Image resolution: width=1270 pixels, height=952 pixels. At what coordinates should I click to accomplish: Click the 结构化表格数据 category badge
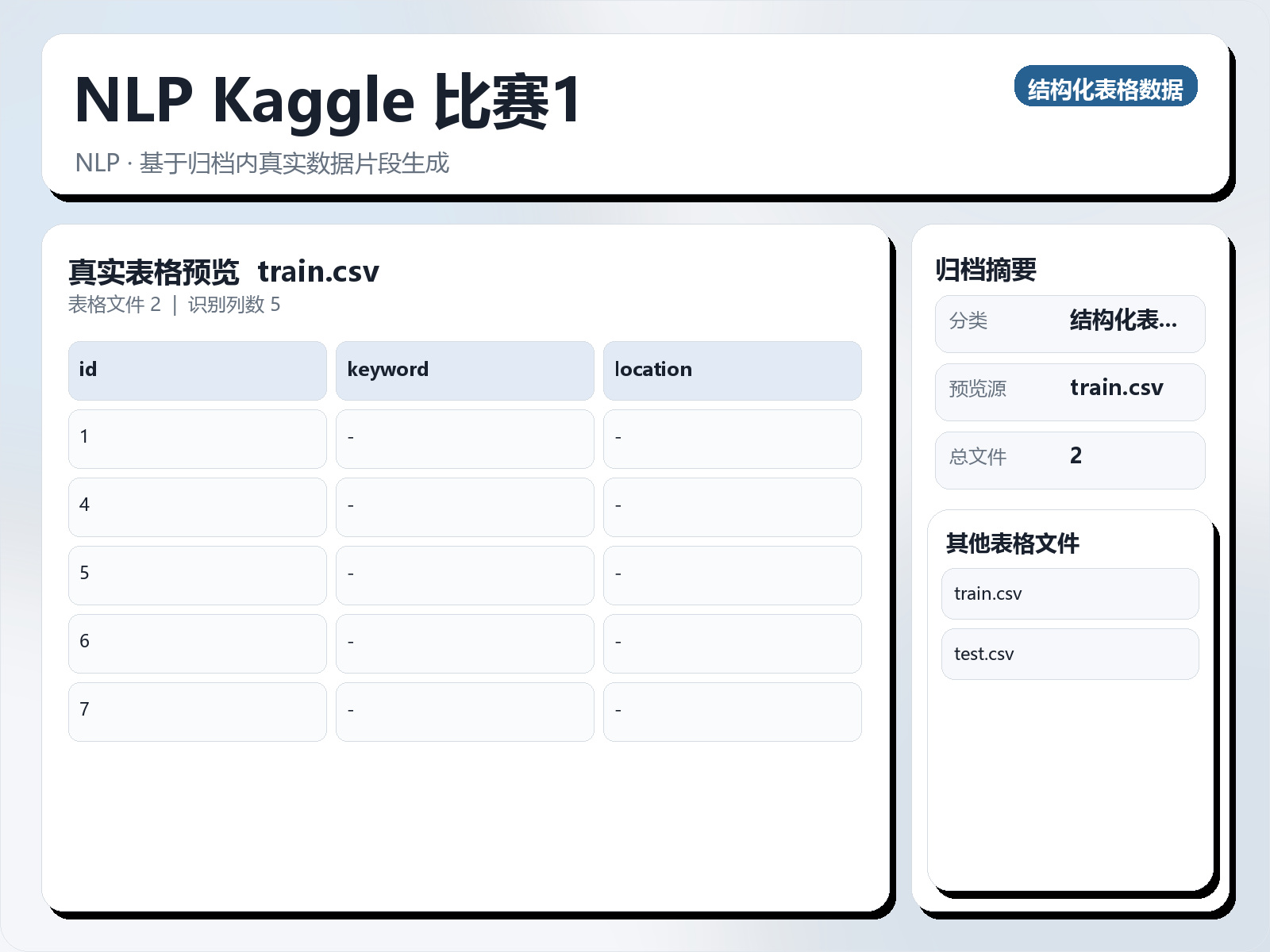(1106, 88)
